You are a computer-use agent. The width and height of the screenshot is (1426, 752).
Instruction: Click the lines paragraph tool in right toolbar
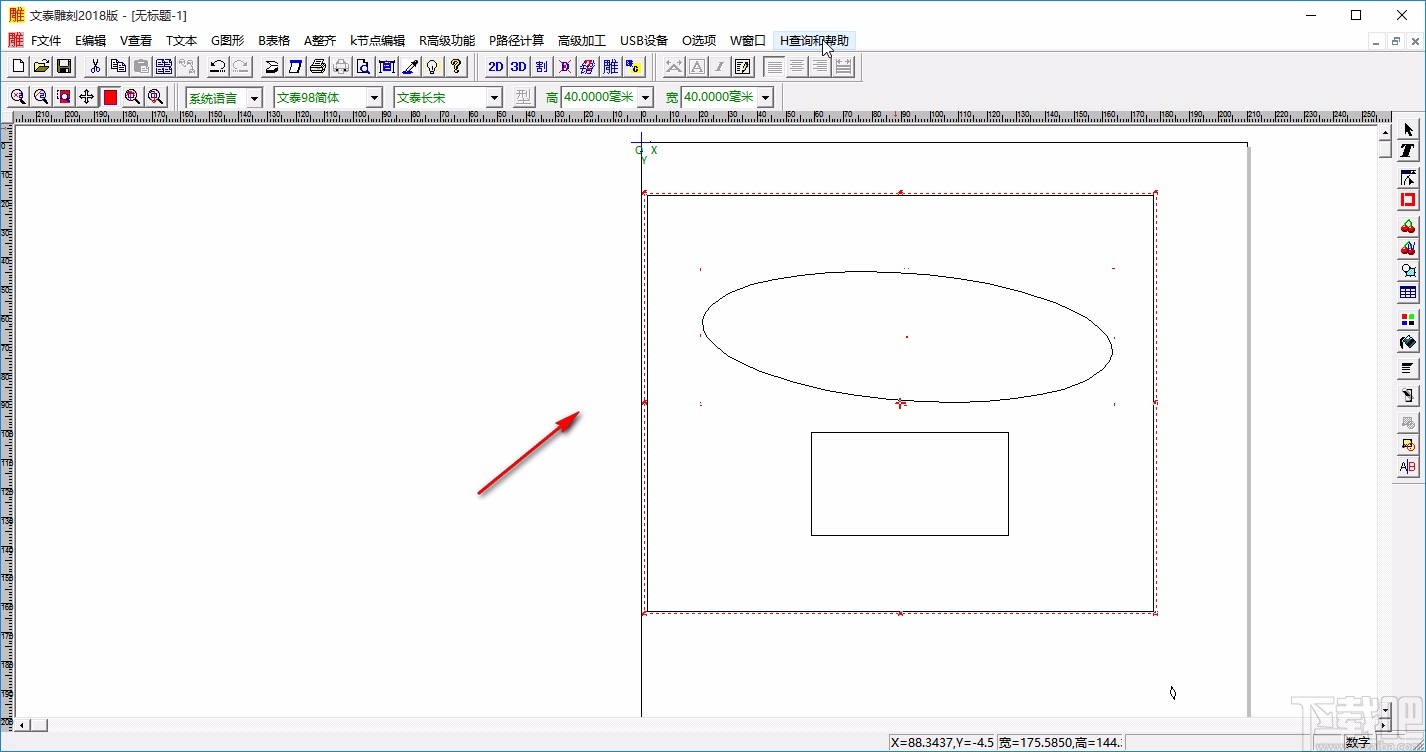1408,369
